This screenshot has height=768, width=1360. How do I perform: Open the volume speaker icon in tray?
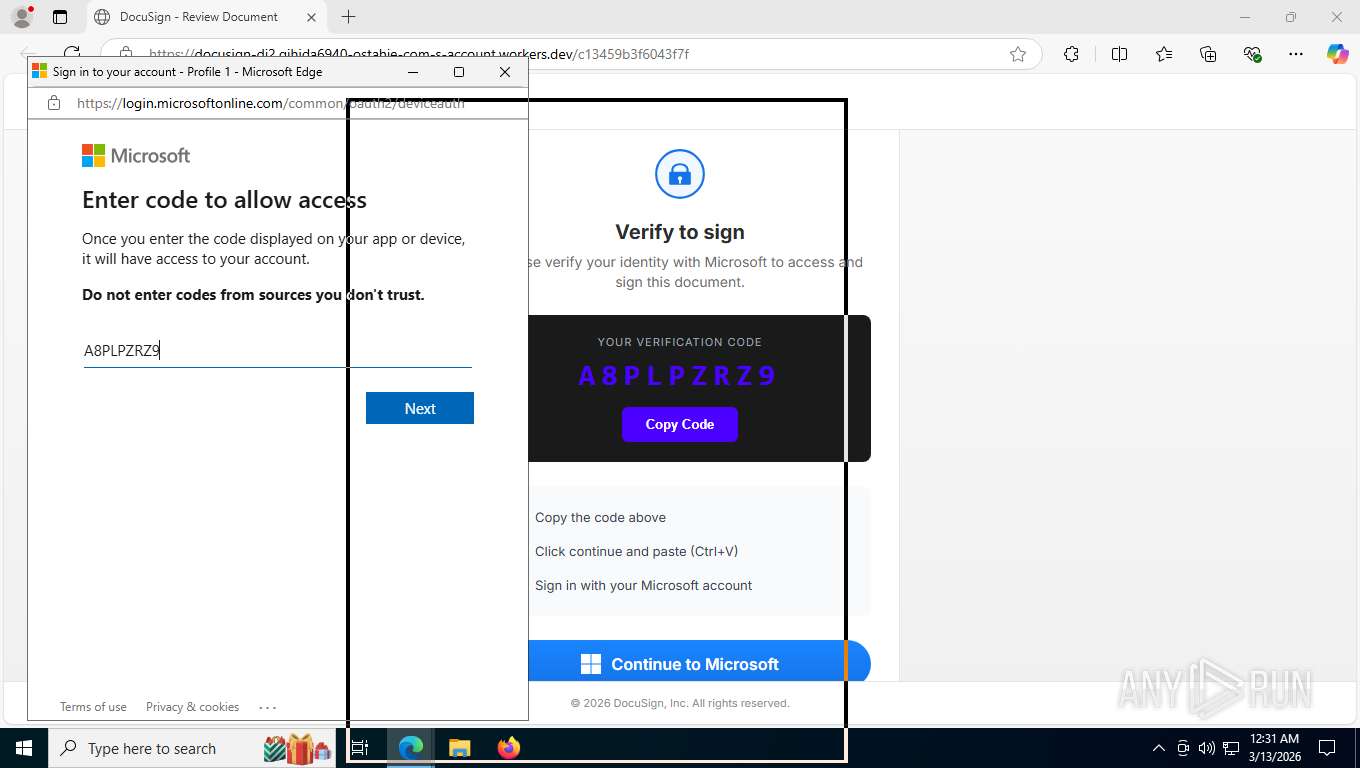tap(1207, 748)
